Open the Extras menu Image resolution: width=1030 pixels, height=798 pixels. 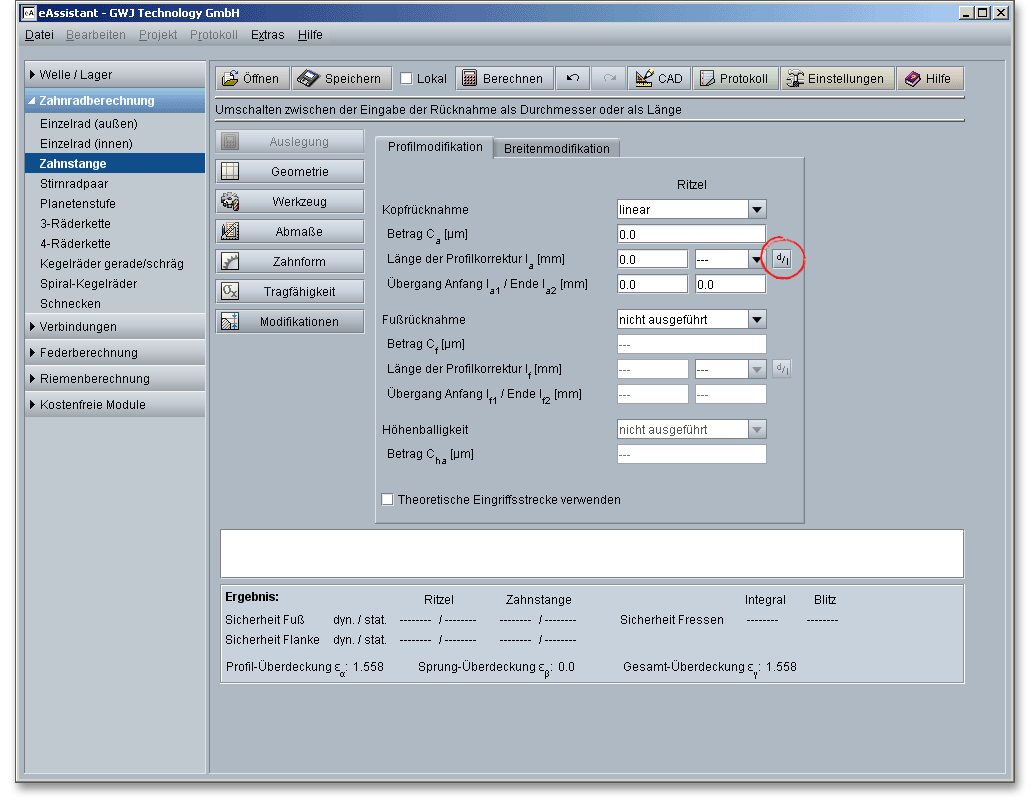tap(267, 35)
